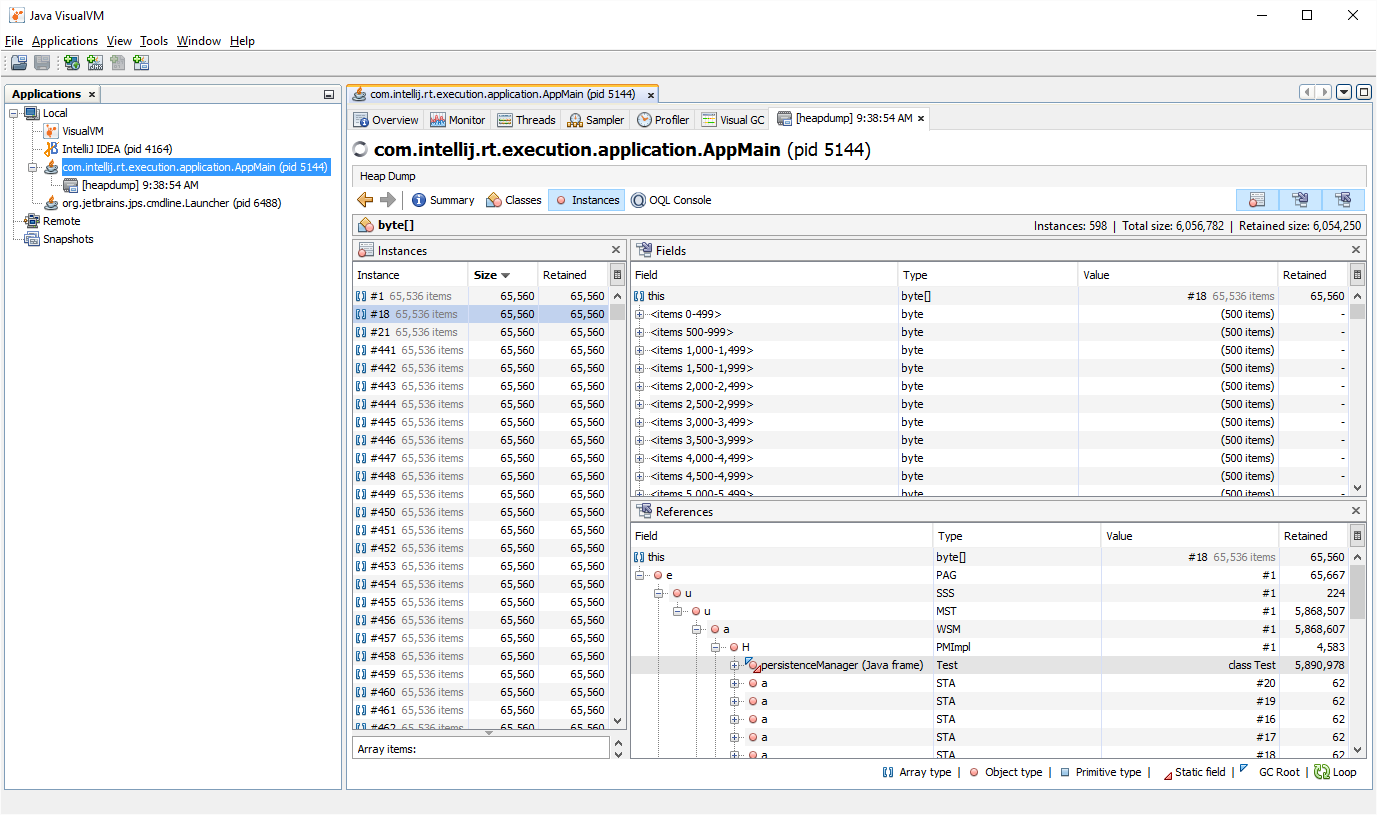Viewport: 1377px width, 815px height.
Task: Click Add Remote Host toolbar icon
Action: click(x=71, y=63)
